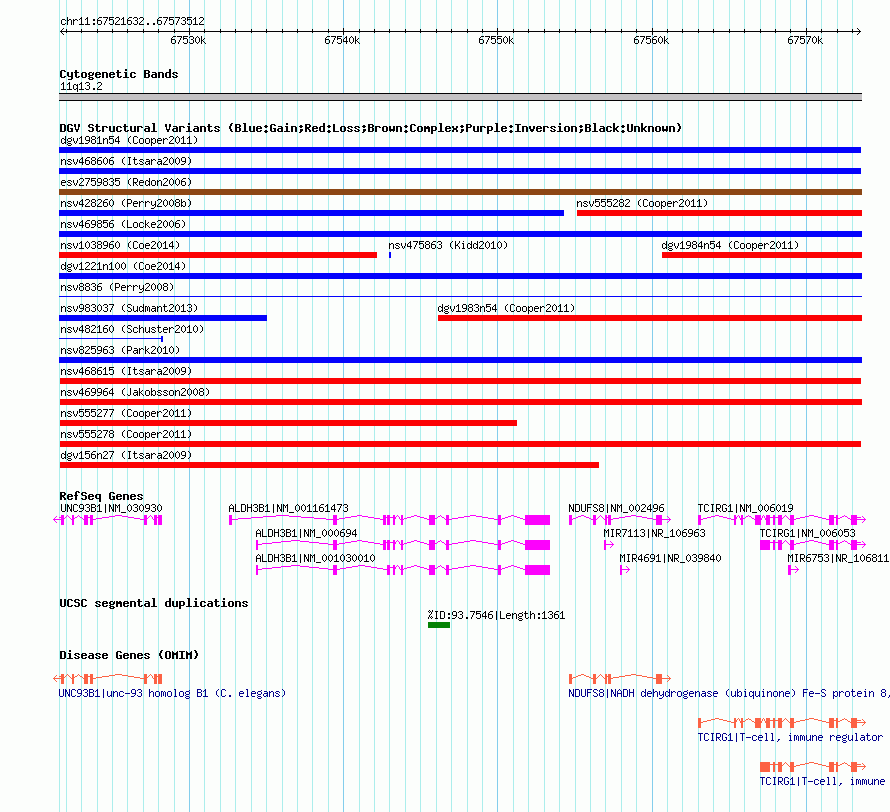Select nsv482160 (Schuster2010) label

pyautogui.click(x=132, y=329)
